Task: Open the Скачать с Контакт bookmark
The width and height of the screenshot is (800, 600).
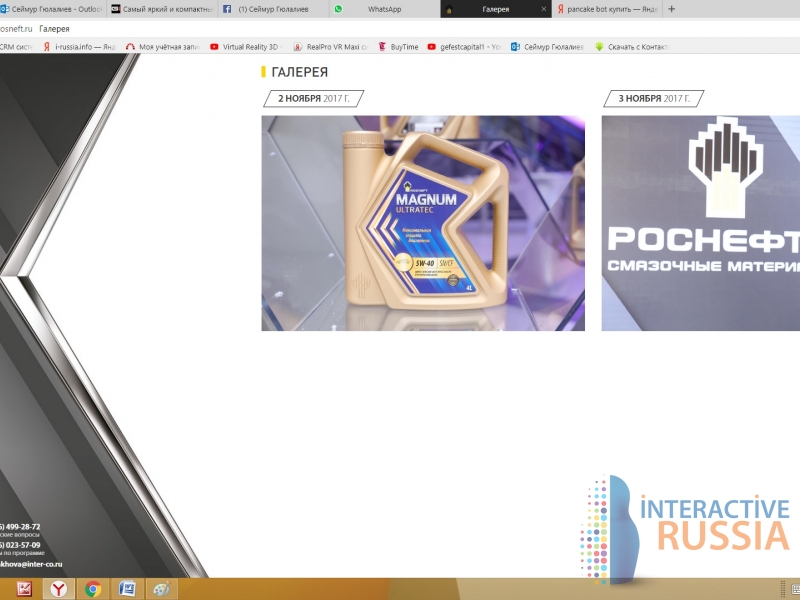Action: pos(632,47)
